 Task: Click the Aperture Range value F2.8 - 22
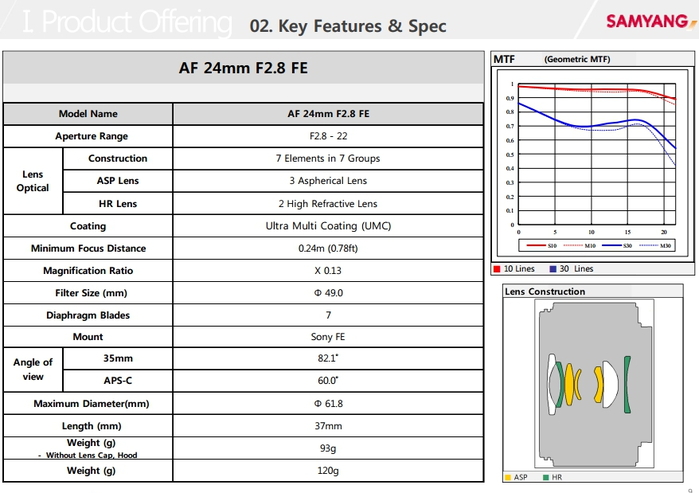[x=328, y=136]
